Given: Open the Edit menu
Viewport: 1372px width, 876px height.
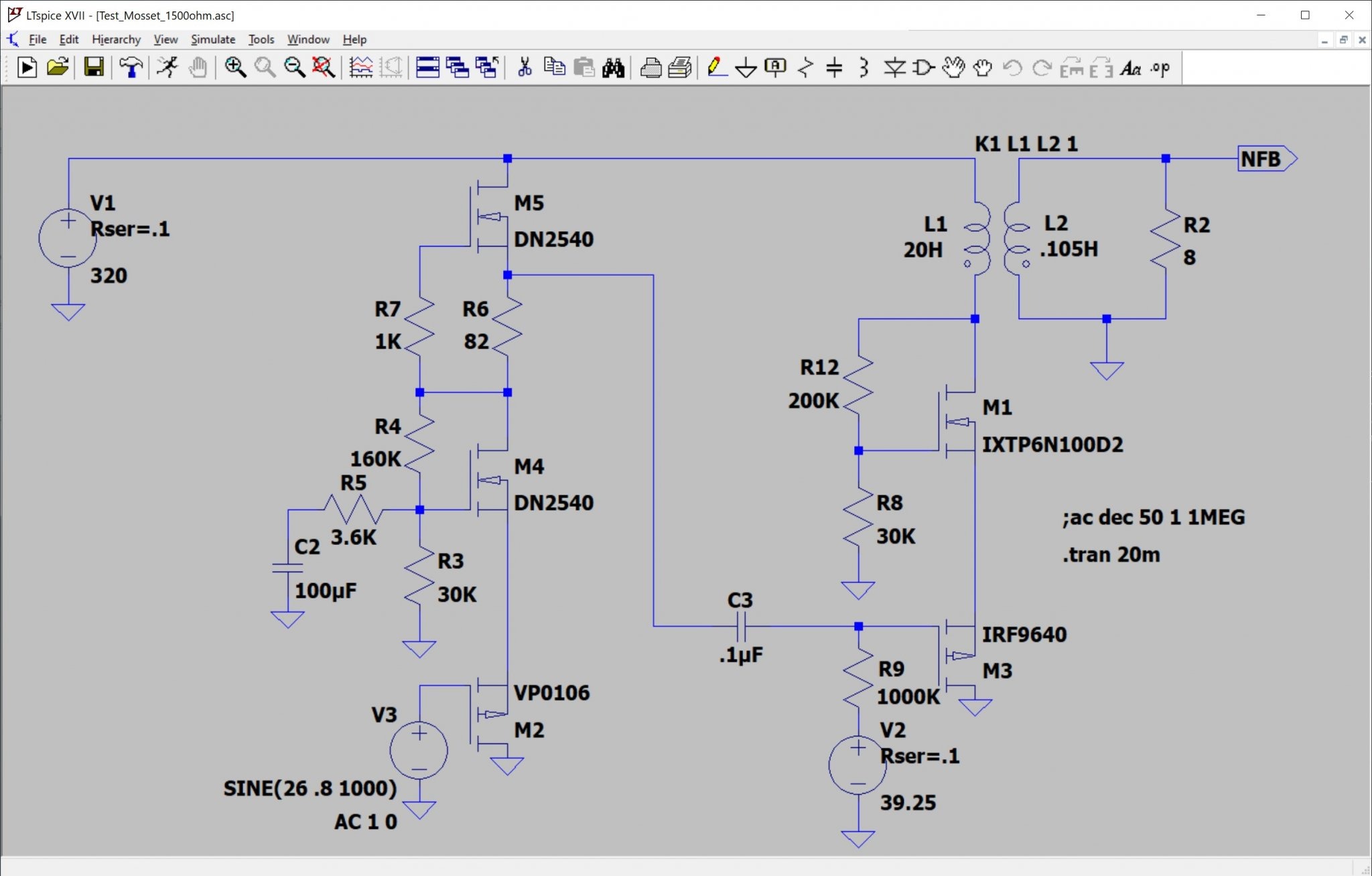Looking at the screenshot, I should [69, 40].
